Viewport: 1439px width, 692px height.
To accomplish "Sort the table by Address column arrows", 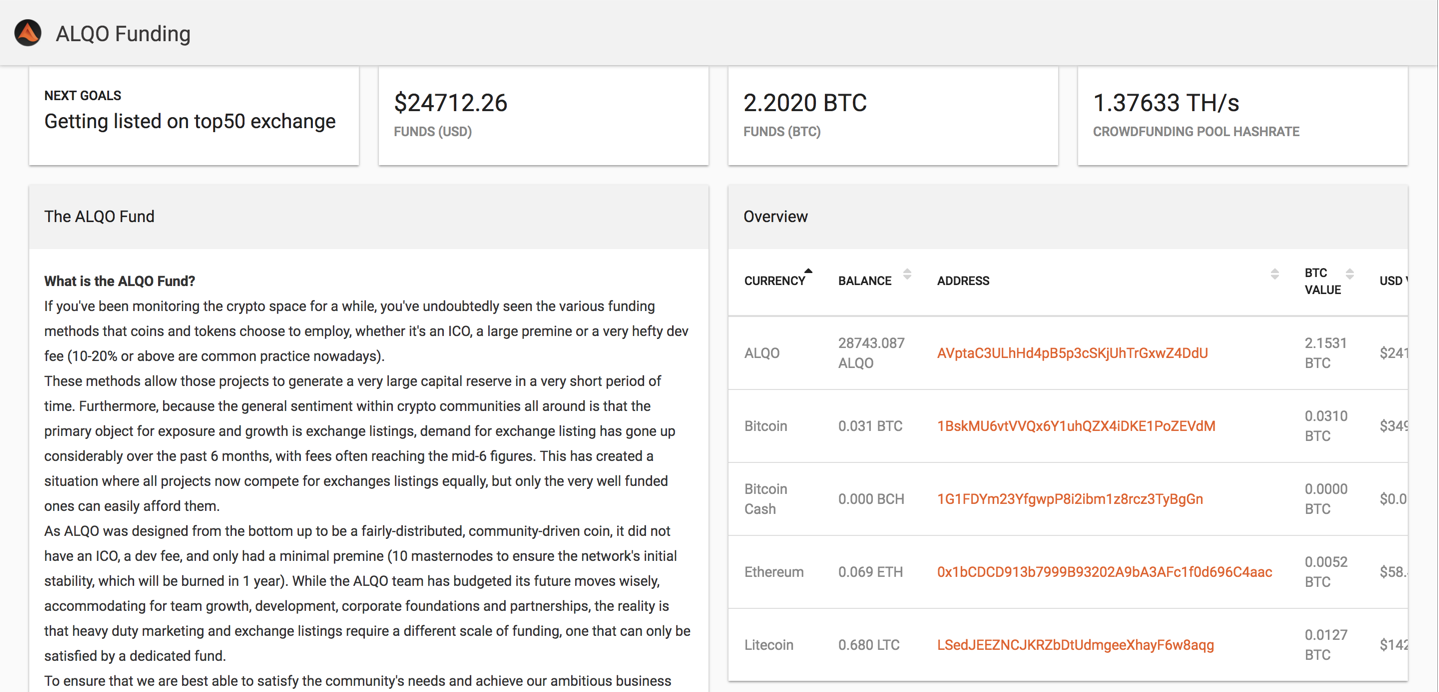I will 1274,274.
